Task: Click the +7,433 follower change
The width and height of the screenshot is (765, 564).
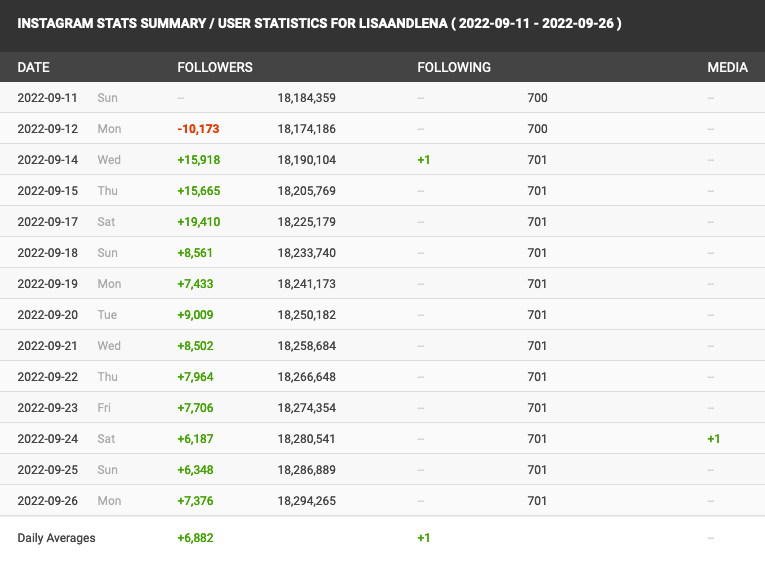Action: [x=195, y=284]
